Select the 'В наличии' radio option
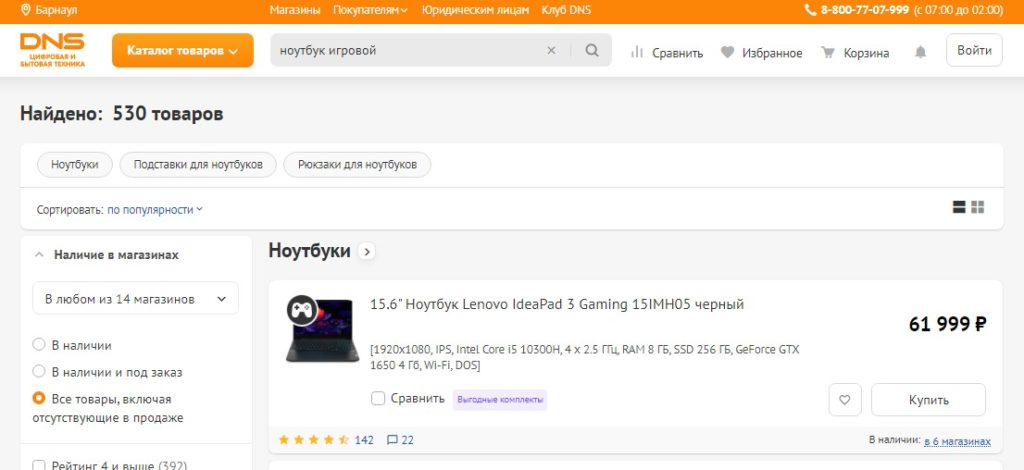Screen dimensions: 1024x470 [x=39, y=345]
